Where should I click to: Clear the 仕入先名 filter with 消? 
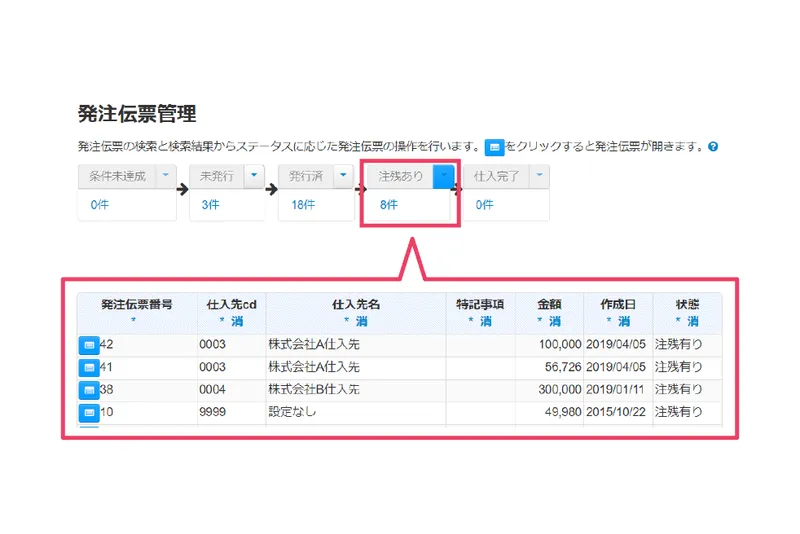362,321
